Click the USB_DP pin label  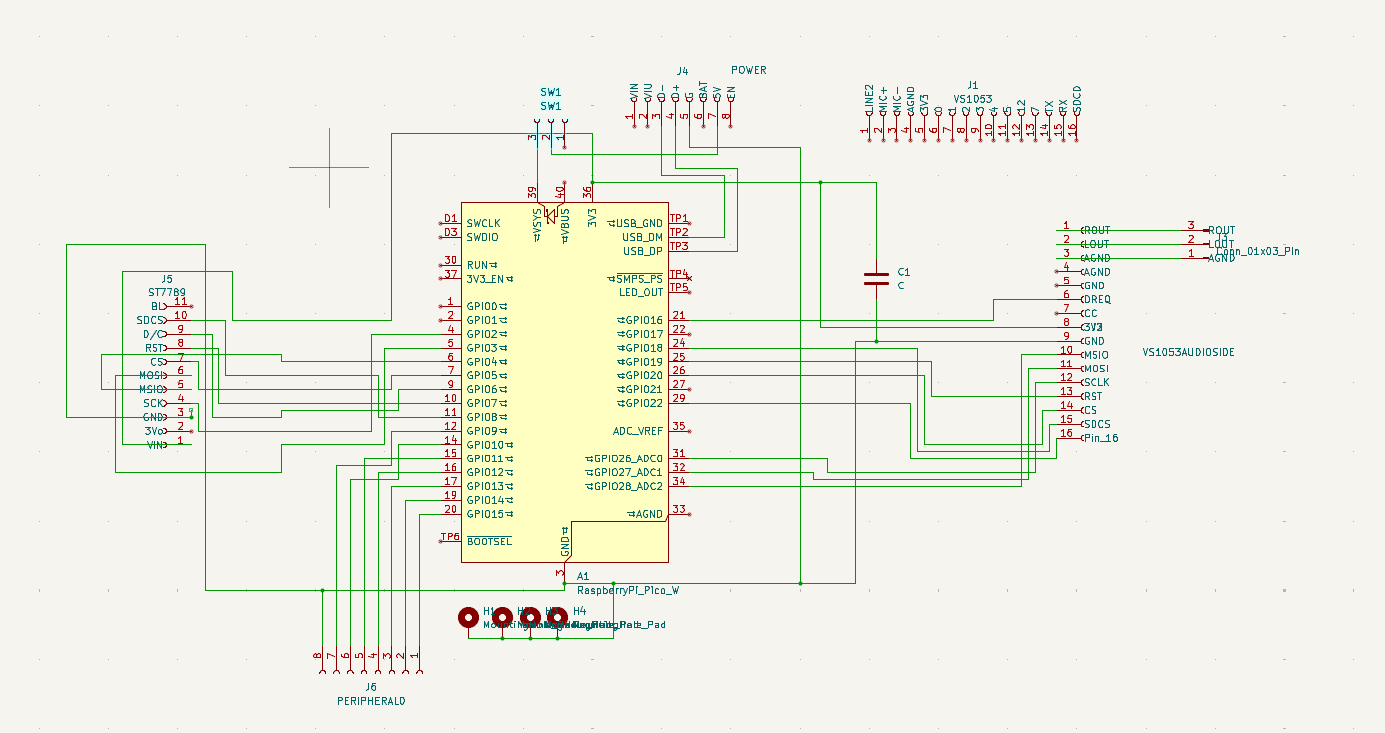[x=643, y=251]
